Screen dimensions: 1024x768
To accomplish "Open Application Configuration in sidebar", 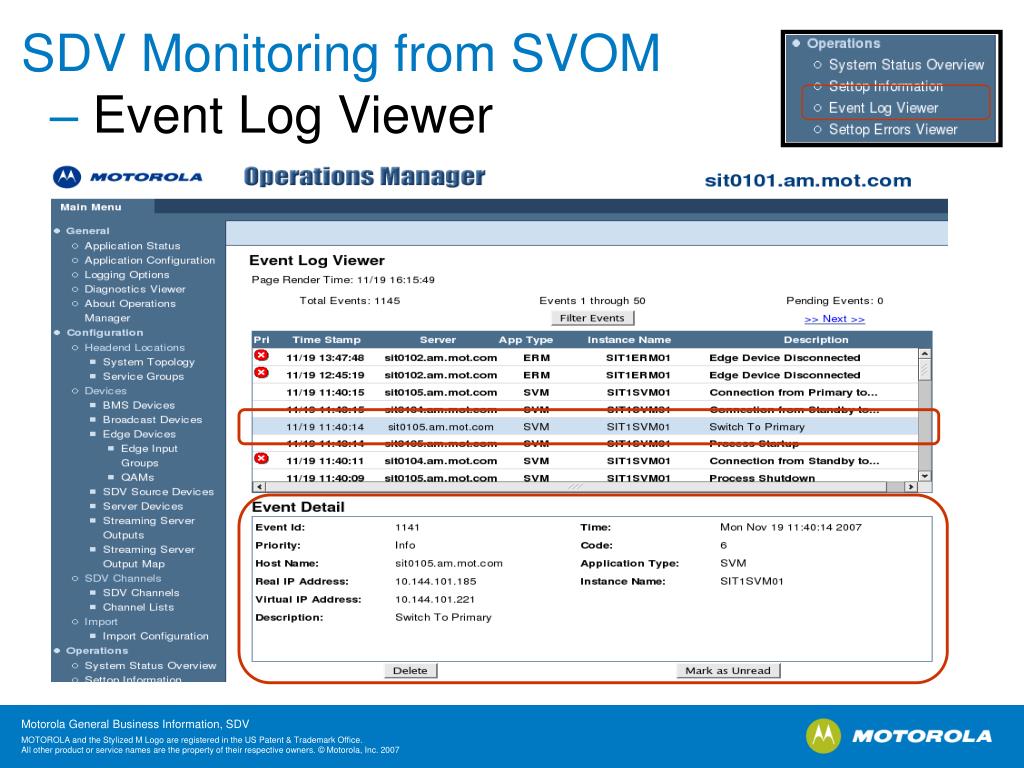I will (150, 260).
